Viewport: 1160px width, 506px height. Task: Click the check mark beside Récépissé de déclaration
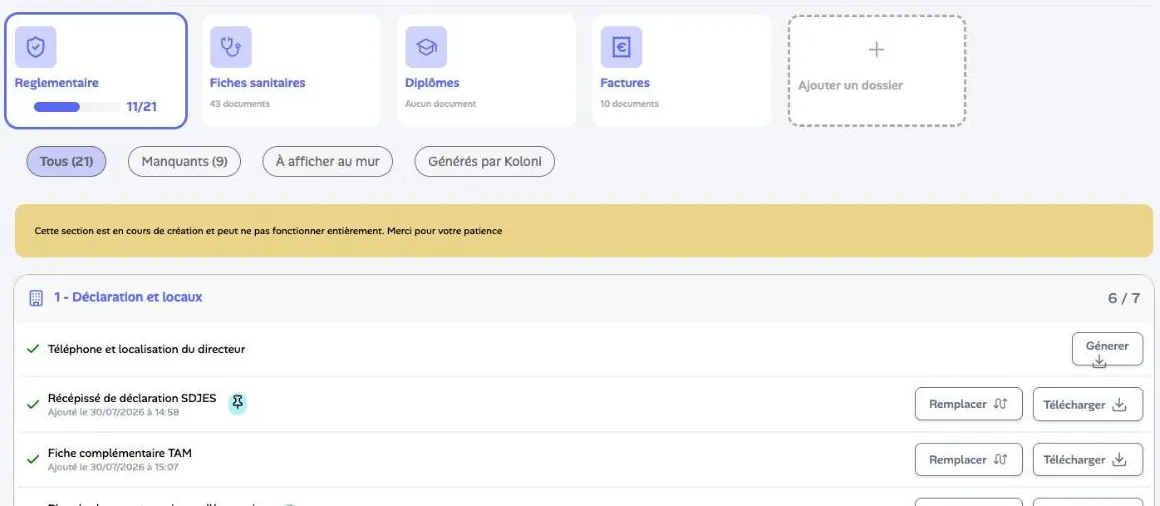pos(33,404)
